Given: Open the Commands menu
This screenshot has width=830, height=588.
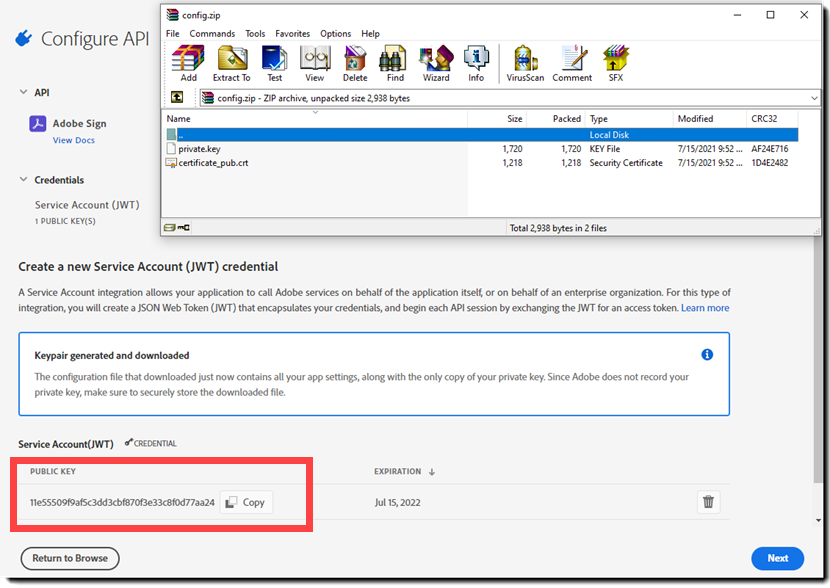Looking at the screenshot, I should pos(212,33).
